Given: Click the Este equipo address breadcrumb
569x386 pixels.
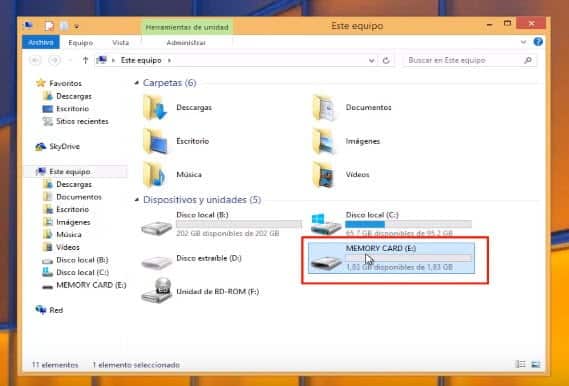Looking at the screenshot, I should point(141,60).
